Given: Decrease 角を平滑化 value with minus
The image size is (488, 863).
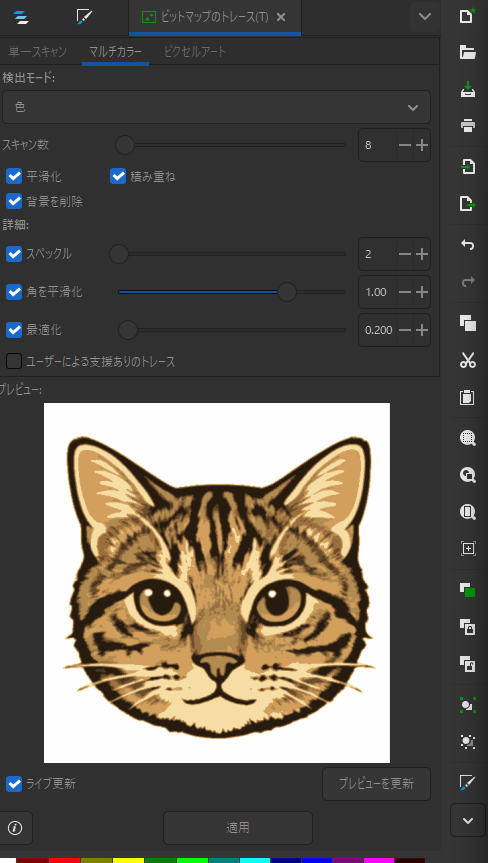Looking at the screenshot, I should pyautogui.click(x=405, y=292).
